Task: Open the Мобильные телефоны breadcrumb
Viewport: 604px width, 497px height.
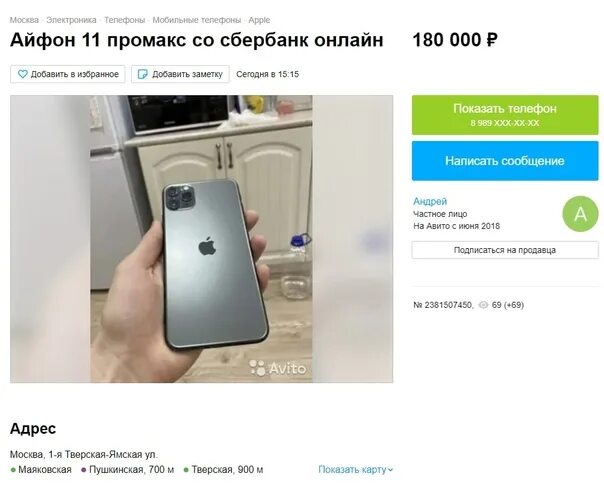Action: (196, 20)
